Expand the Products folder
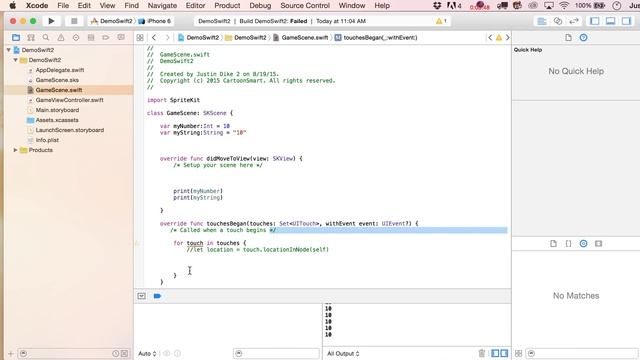 pyautogui.click(x=16, y=150)
